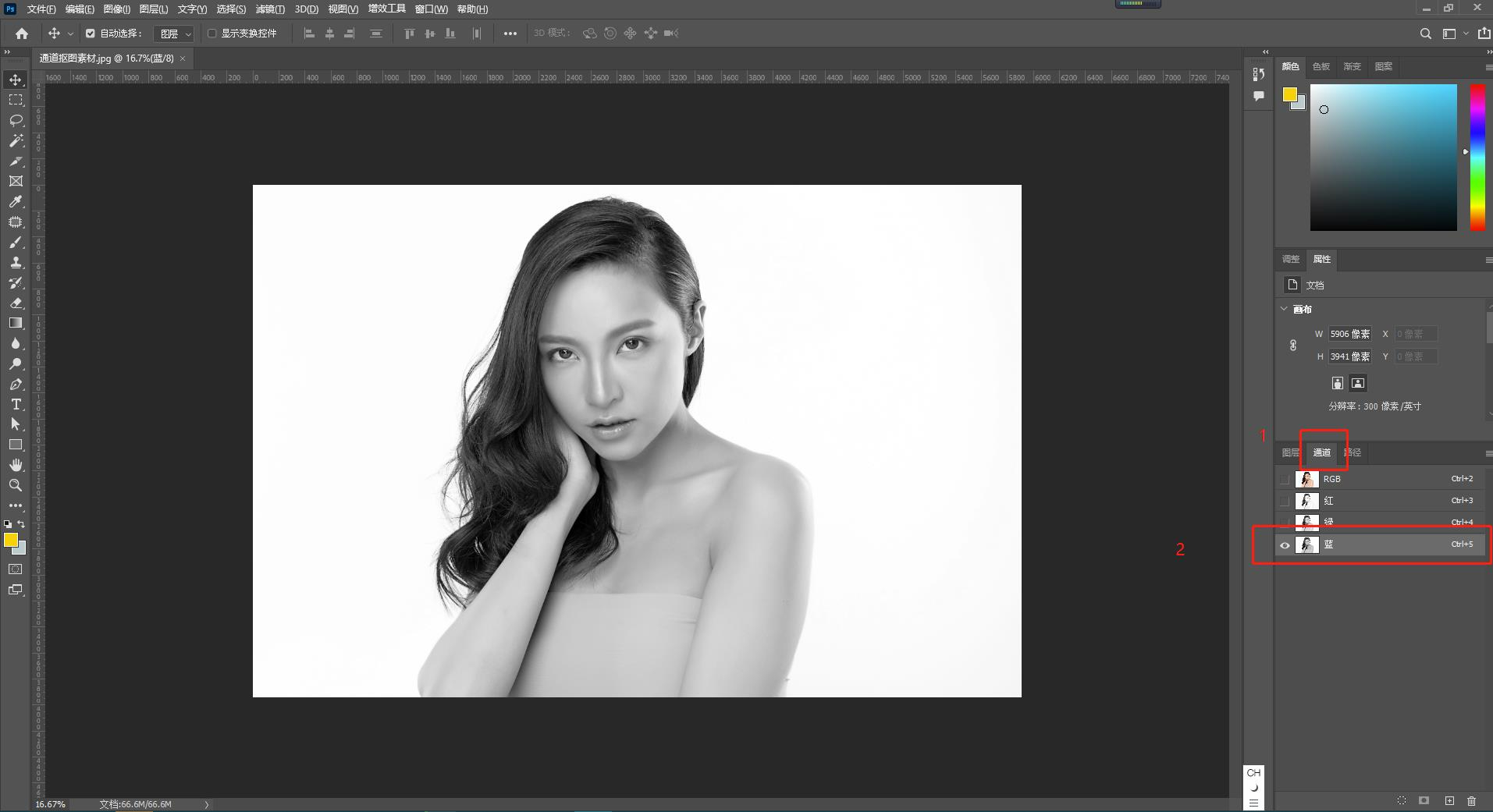Select the Clone Stamp tool
This screenshot has height=812, width=1493.
[16, 263]
